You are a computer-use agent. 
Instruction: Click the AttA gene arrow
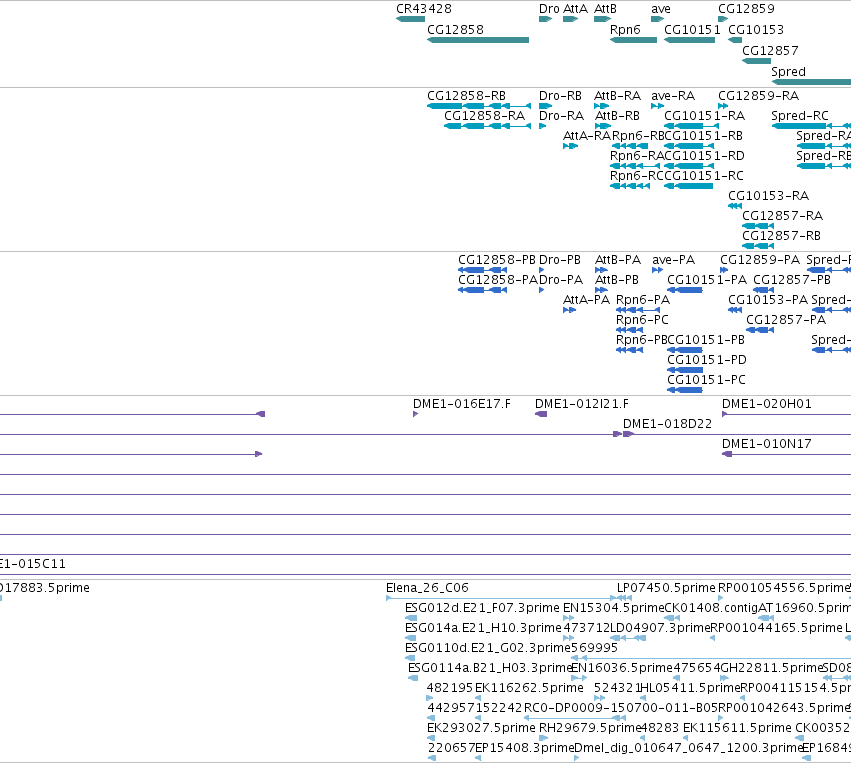tap(570, 19)
